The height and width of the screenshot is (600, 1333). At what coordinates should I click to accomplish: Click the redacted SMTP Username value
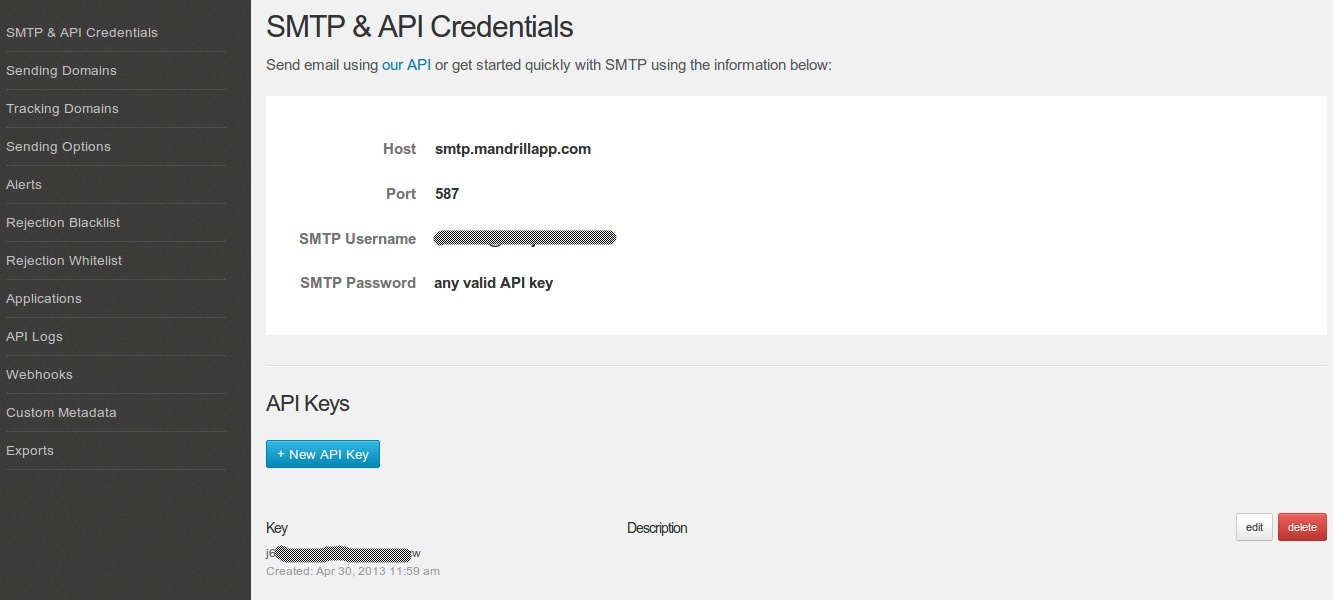[x=525, y=238]
